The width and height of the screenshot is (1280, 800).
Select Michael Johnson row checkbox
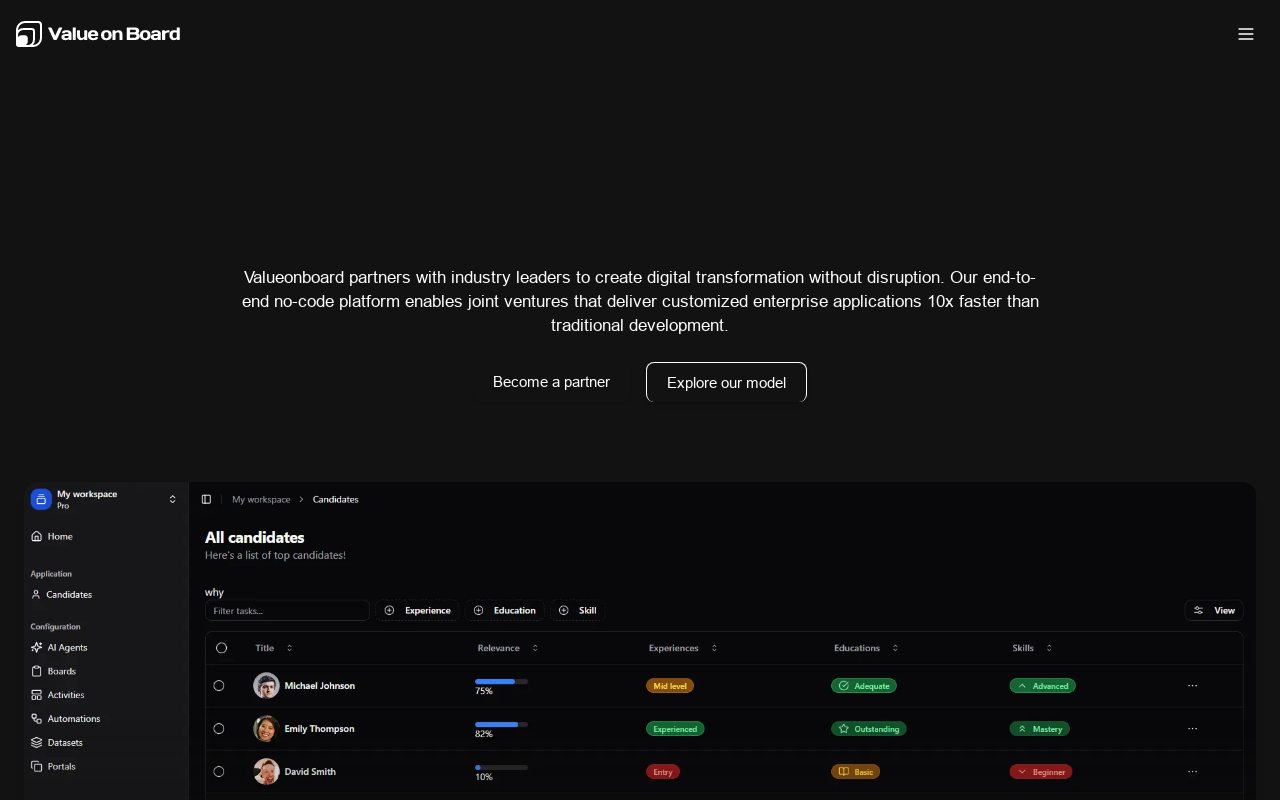[x=219, y=686]
